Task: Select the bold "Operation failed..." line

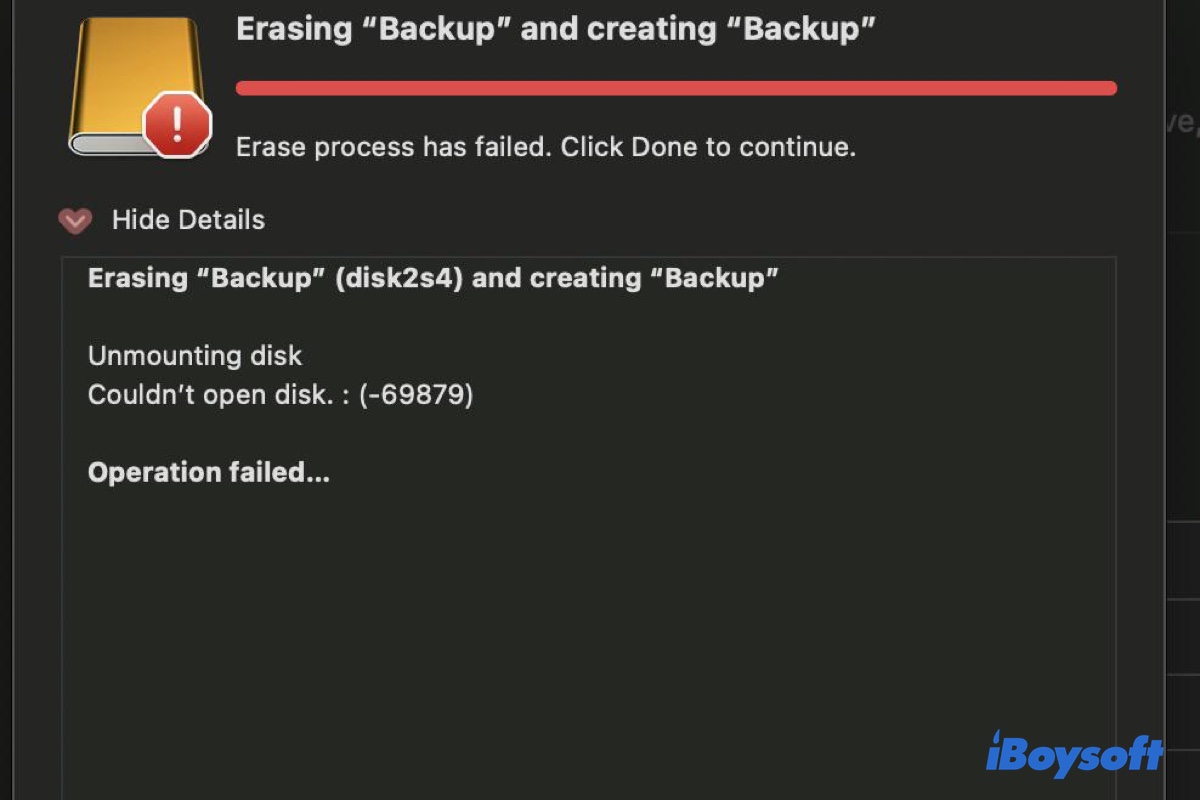Action: pos(208,472)
